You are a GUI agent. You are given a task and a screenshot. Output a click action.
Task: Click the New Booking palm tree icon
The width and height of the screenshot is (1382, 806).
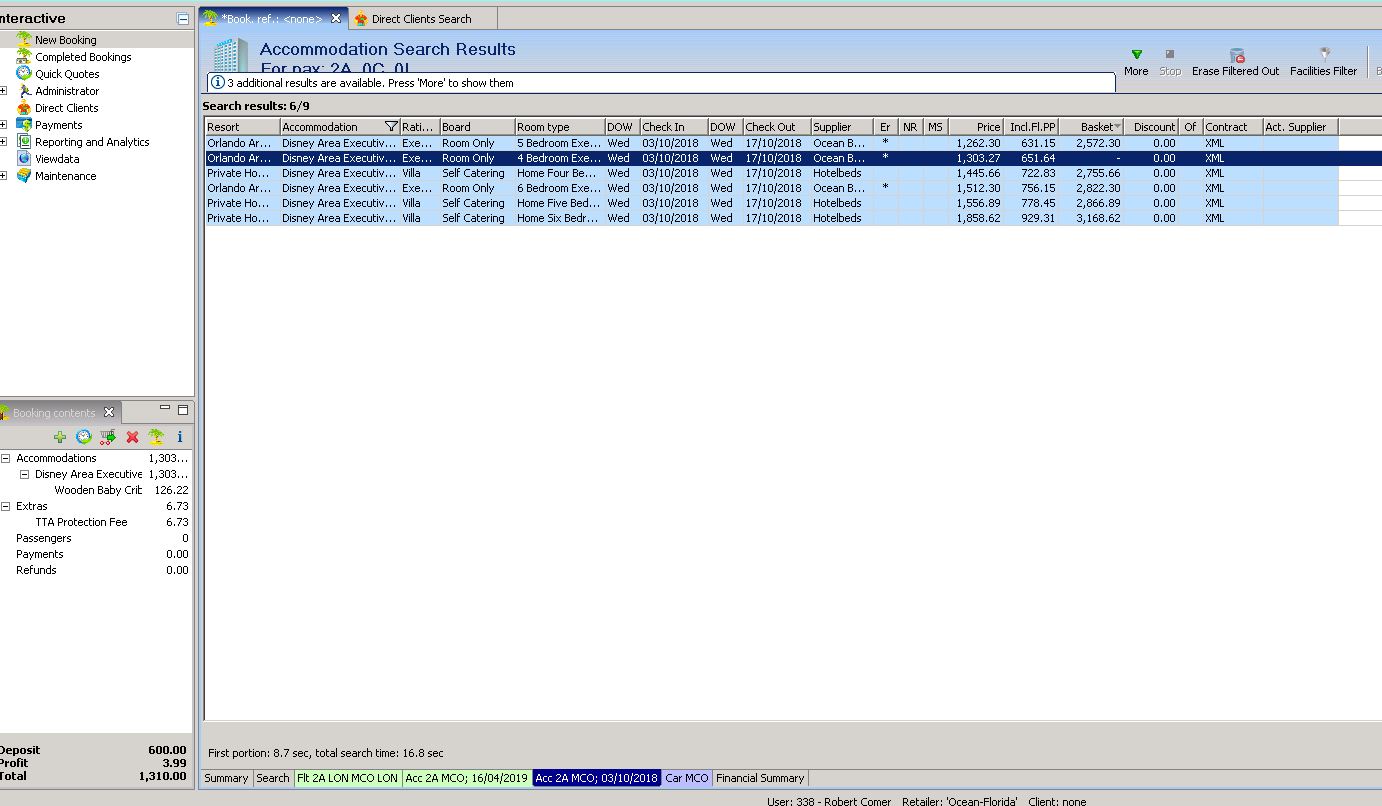(24, 40)
